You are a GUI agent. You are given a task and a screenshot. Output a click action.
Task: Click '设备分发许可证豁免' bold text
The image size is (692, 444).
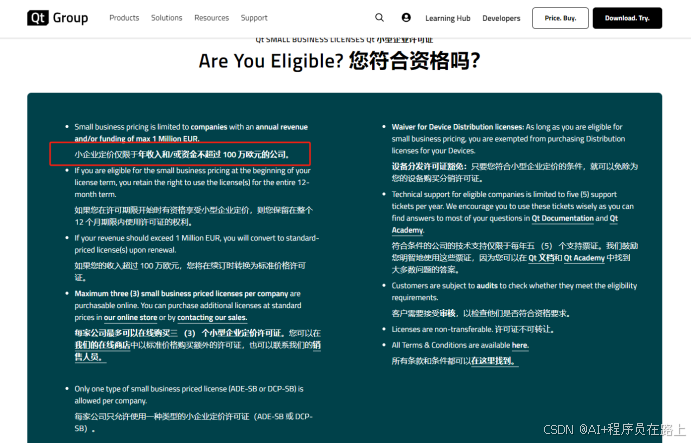[429, 166]
